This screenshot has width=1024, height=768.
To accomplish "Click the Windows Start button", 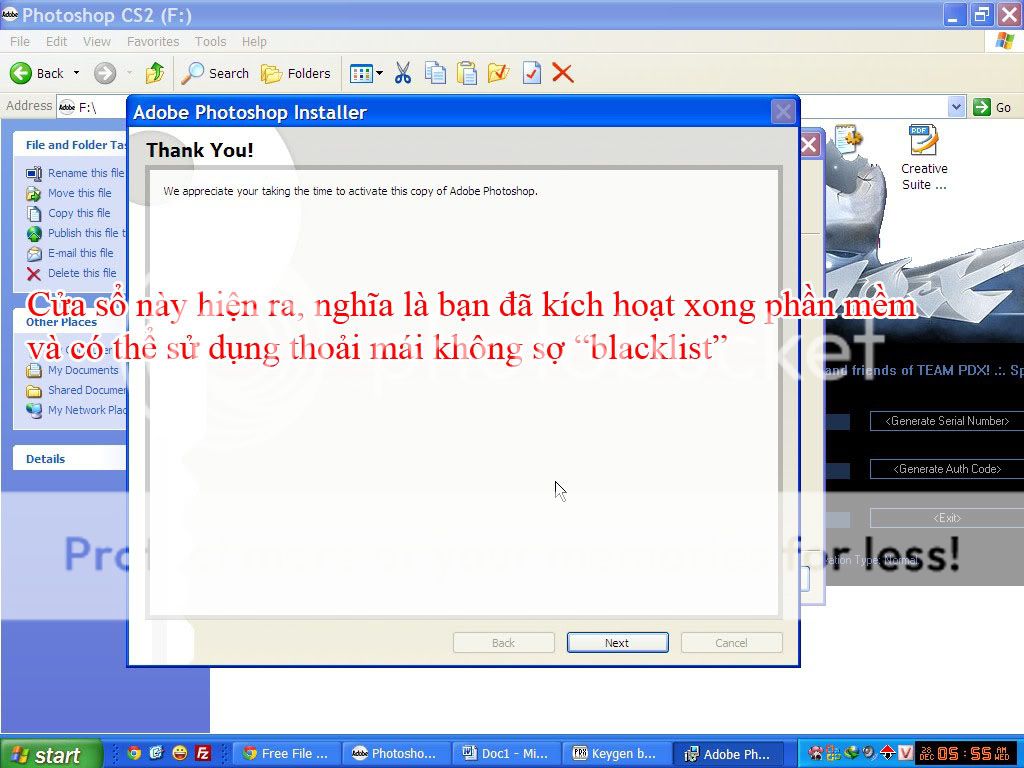I will click(x=51, y=754).
